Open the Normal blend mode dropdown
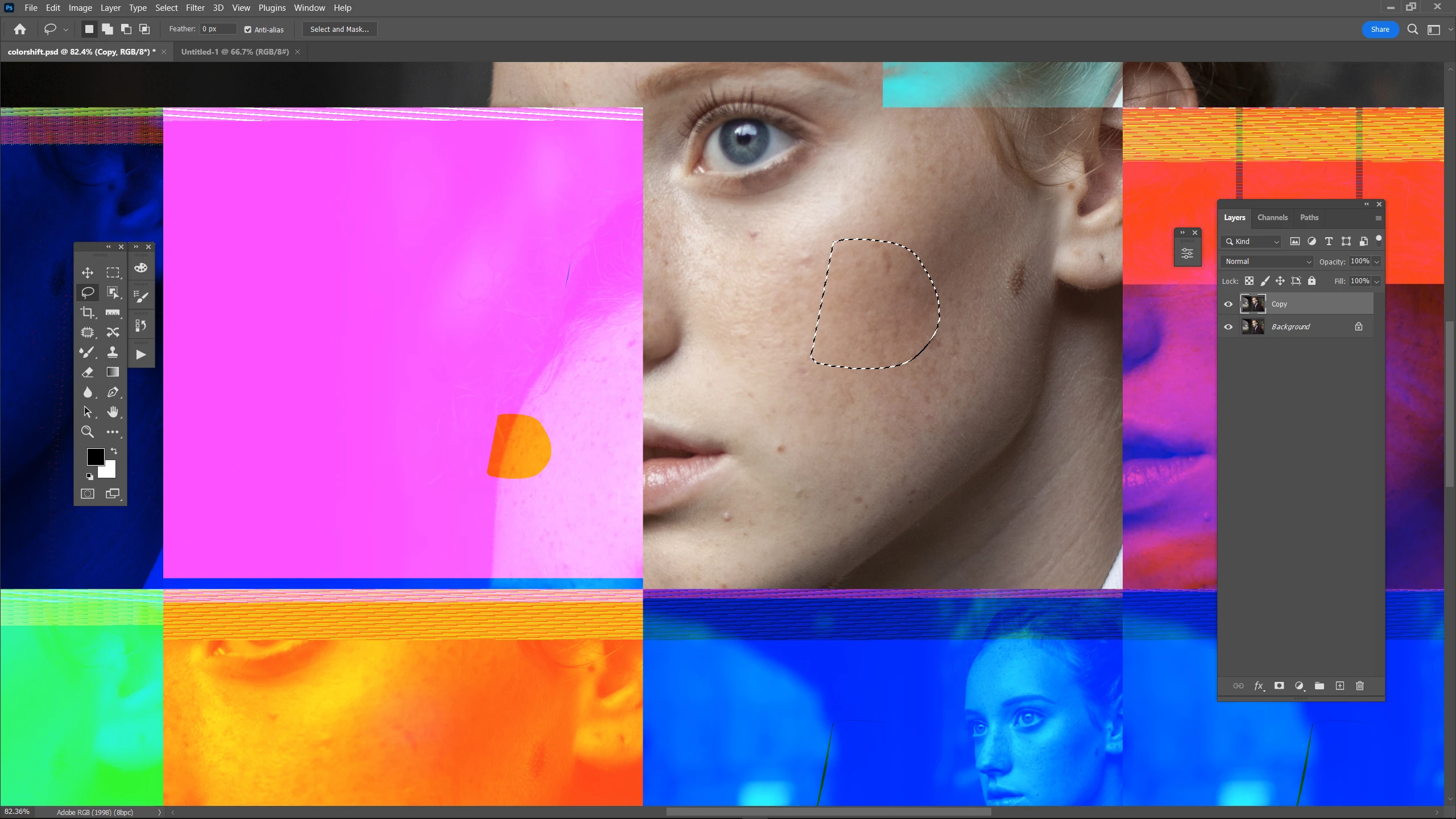Viewport: 1456px width, 819px height. click(x=1267, y=262)
